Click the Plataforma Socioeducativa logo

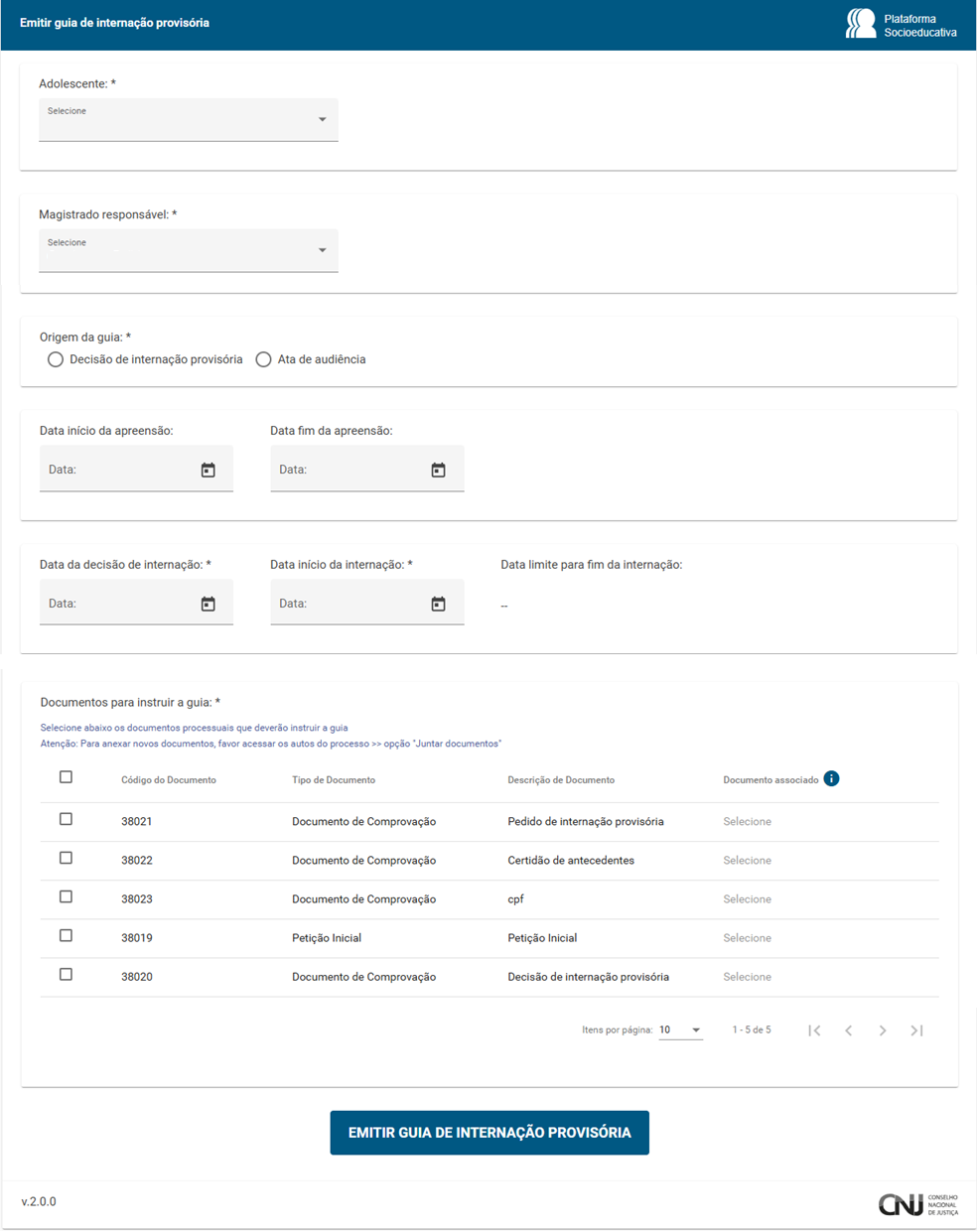pyautogui.click(x=901, y=24)
